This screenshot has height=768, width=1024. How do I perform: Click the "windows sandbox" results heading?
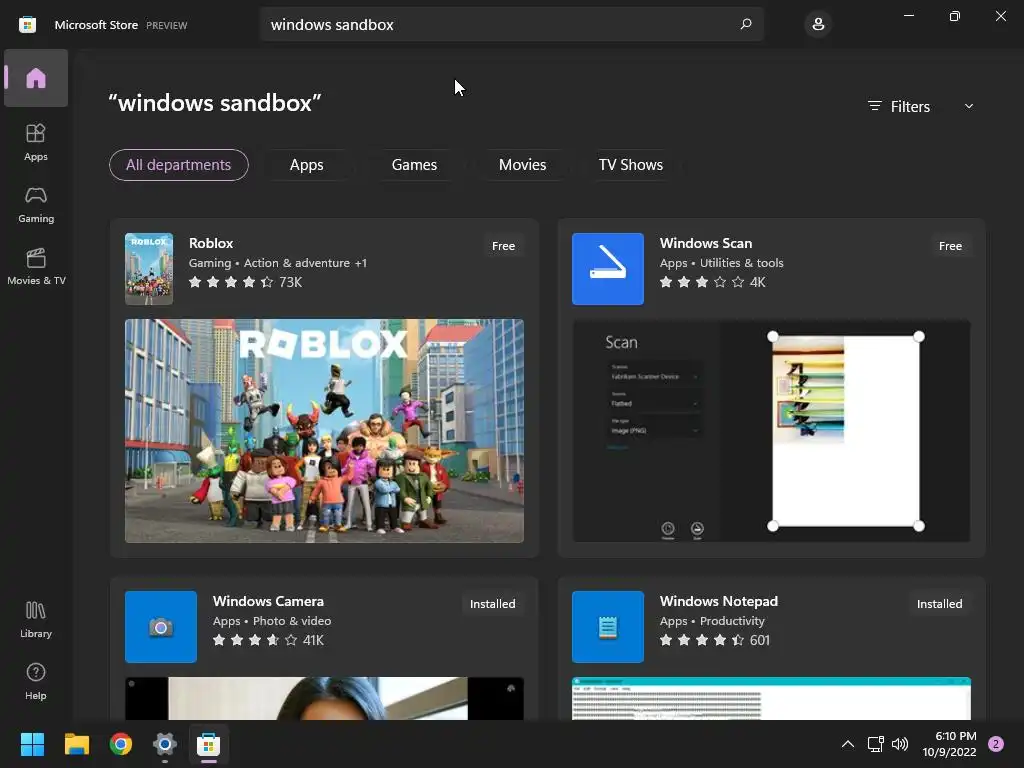(x=215, y=103)
